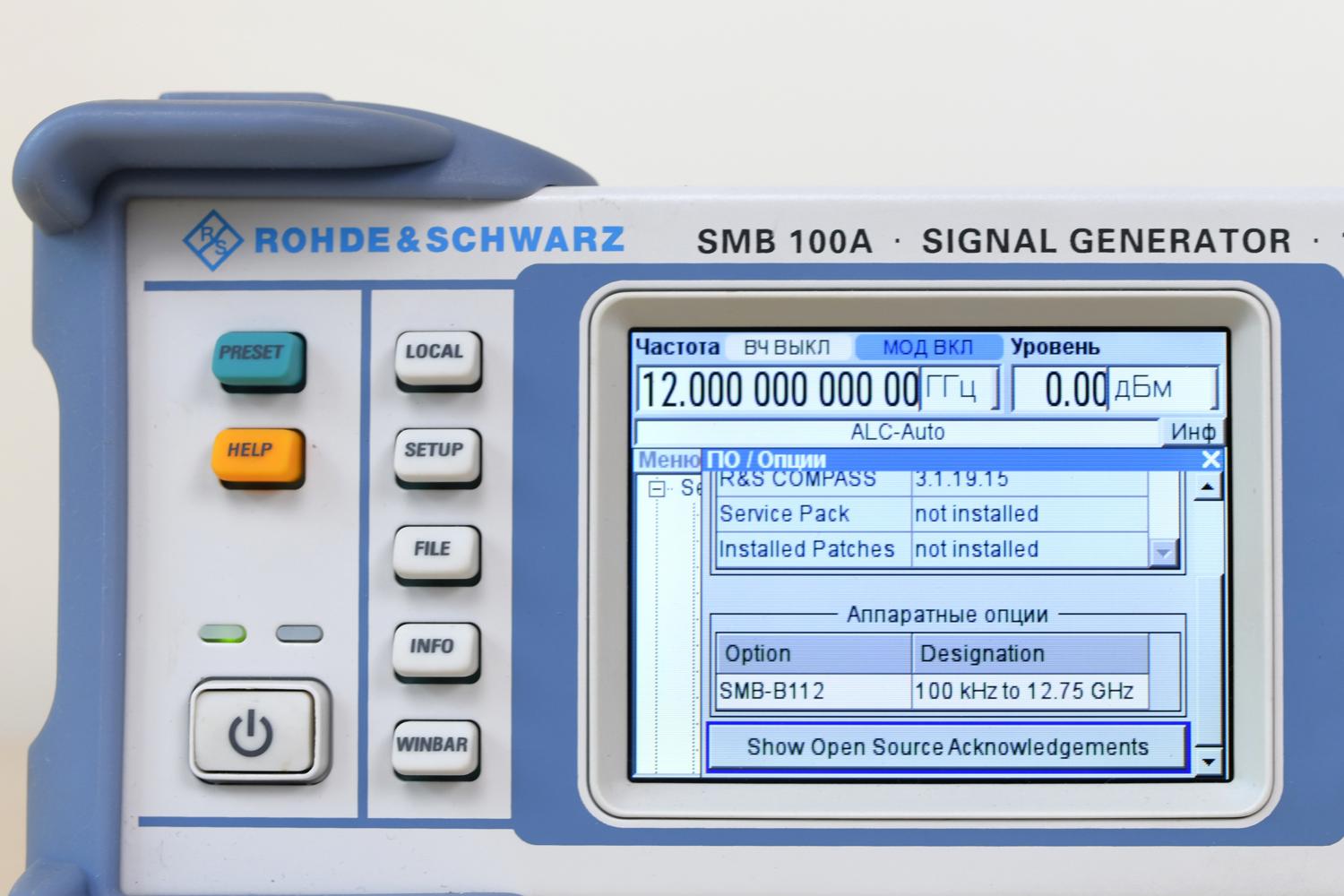
Task: Click the Option column header
Action: pos(814,654)
